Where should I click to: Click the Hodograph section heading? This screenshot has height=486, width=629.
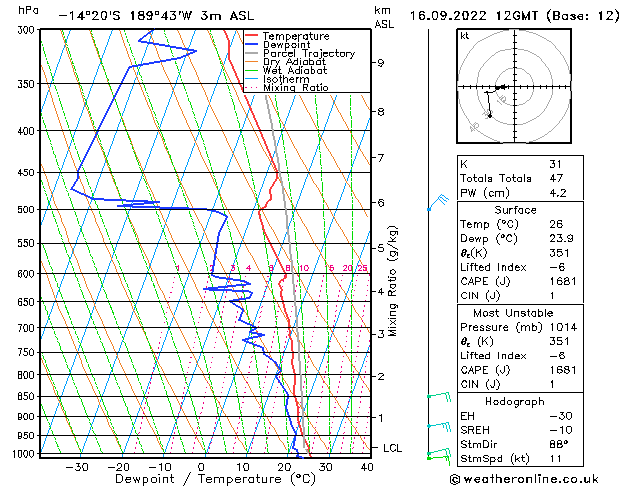point(515,401)
